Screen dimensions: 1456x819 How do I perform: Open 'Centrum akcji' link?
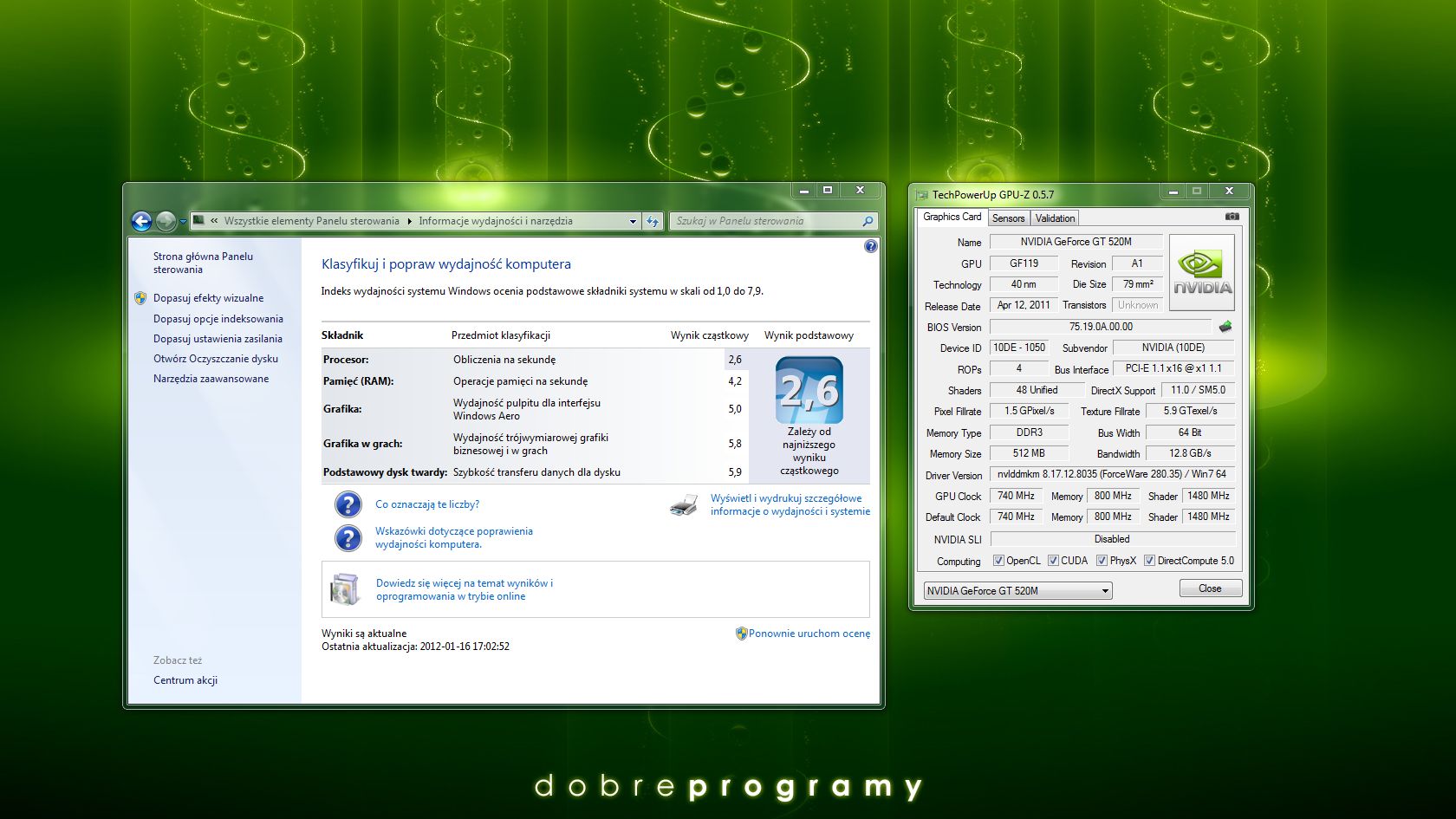(x=185, y=680)
